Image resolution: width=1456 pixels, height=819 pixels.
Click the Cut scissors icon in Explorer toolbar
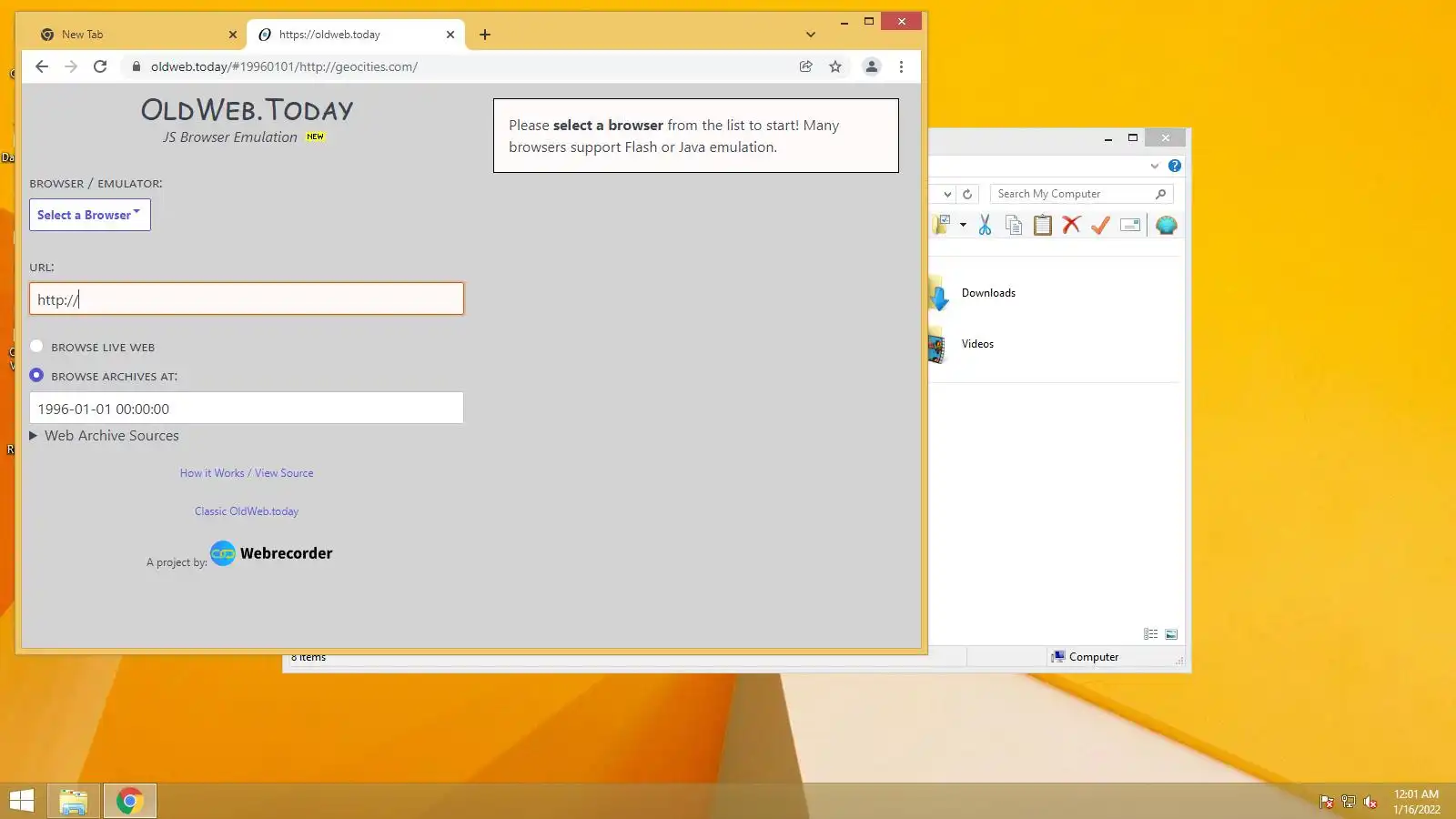point(985,225)
